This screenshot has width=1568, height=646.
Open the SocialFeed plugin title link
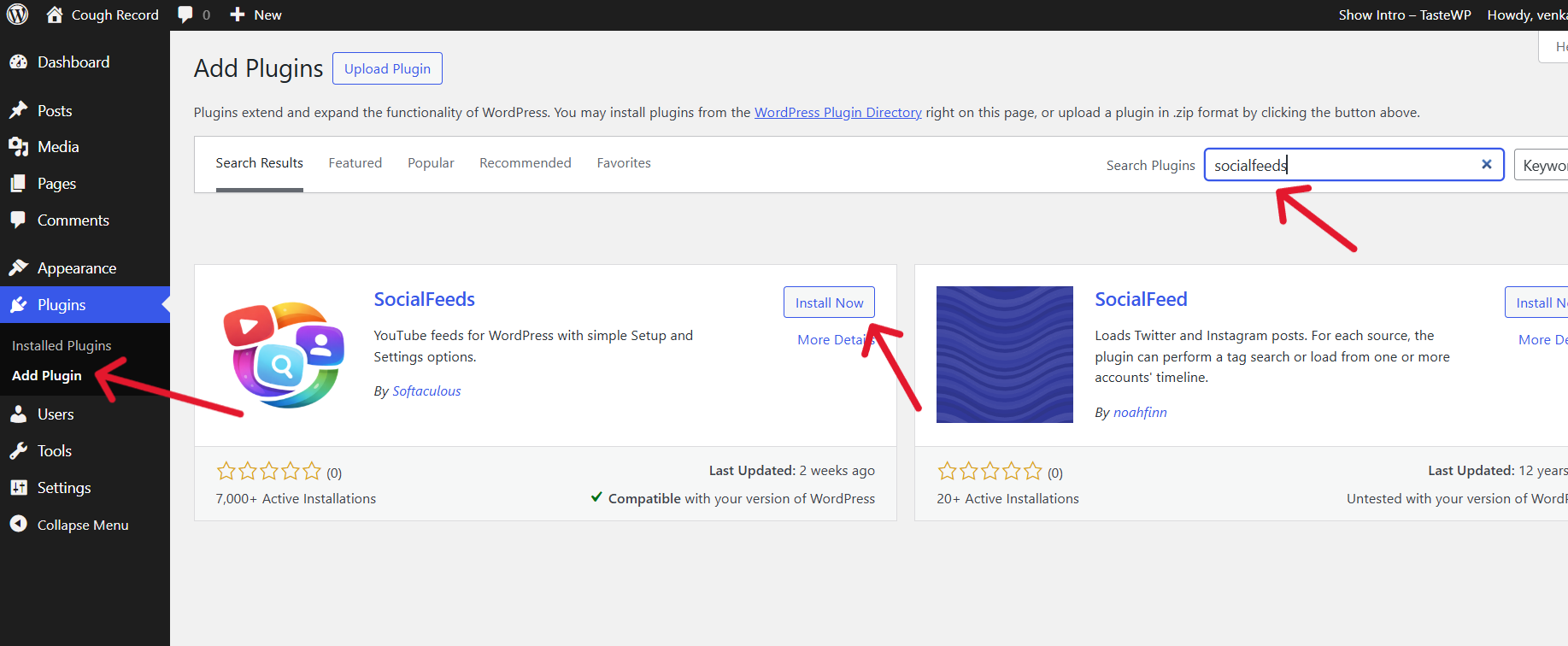pyautogui.click(x=1141, y=299)
